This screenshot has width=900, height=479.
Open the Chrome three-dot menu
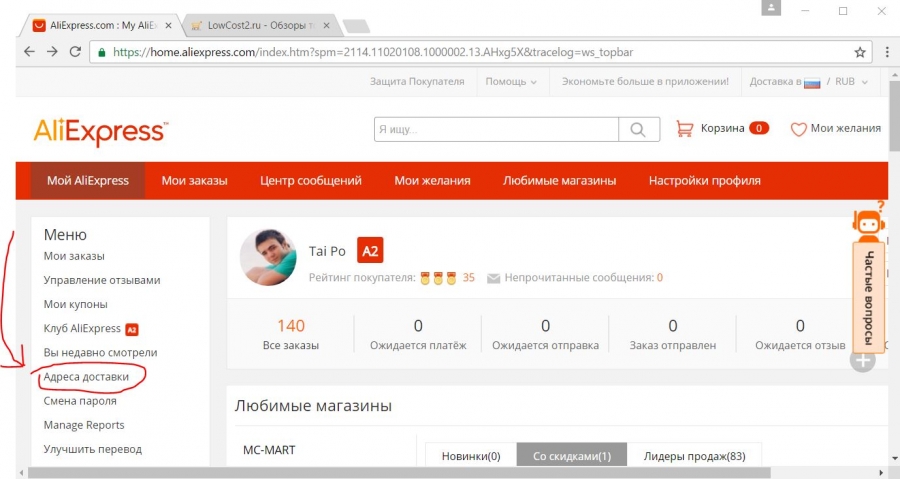point(887,52)
